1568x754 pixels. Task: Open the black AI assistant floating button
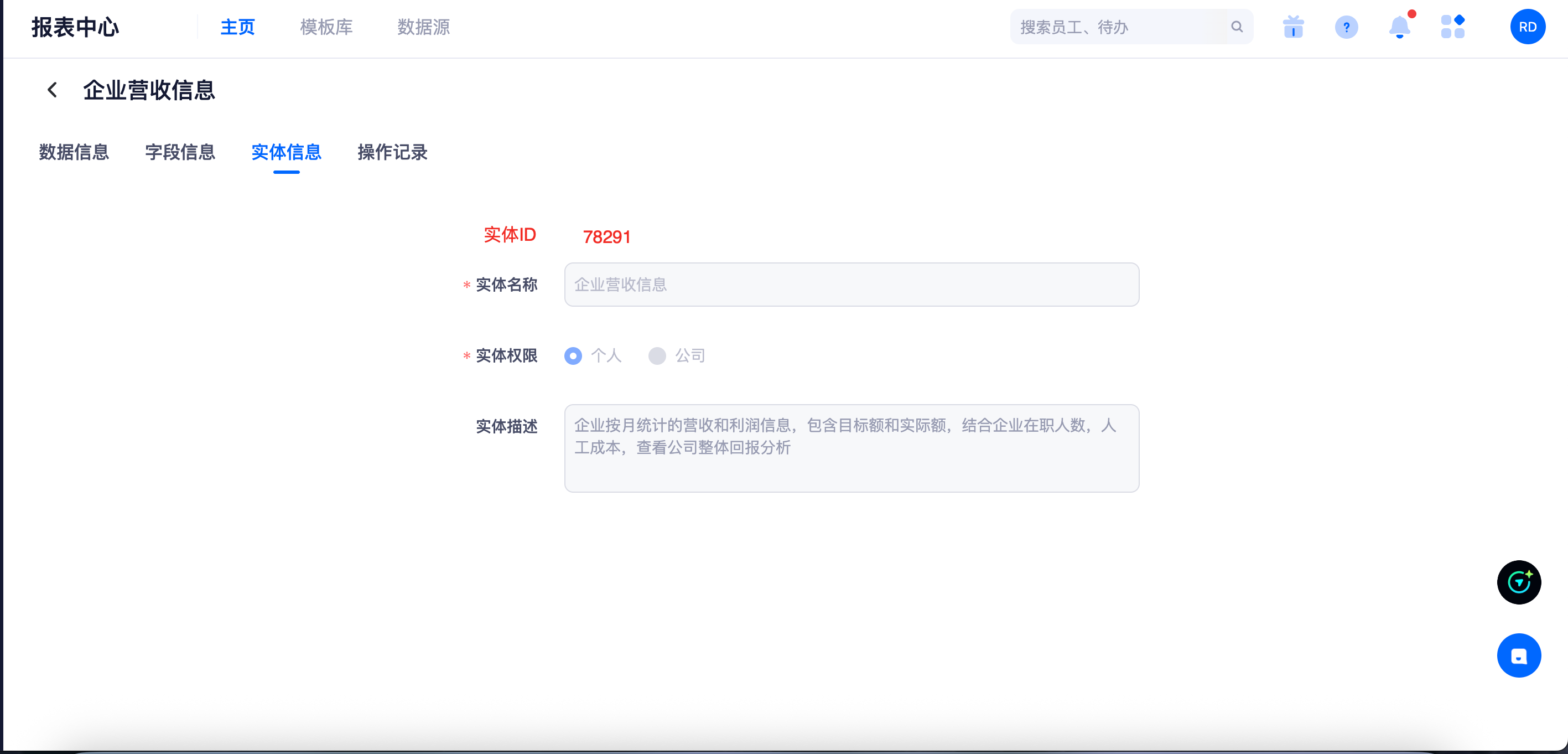pyautogui.click(x=1519, y=582)
